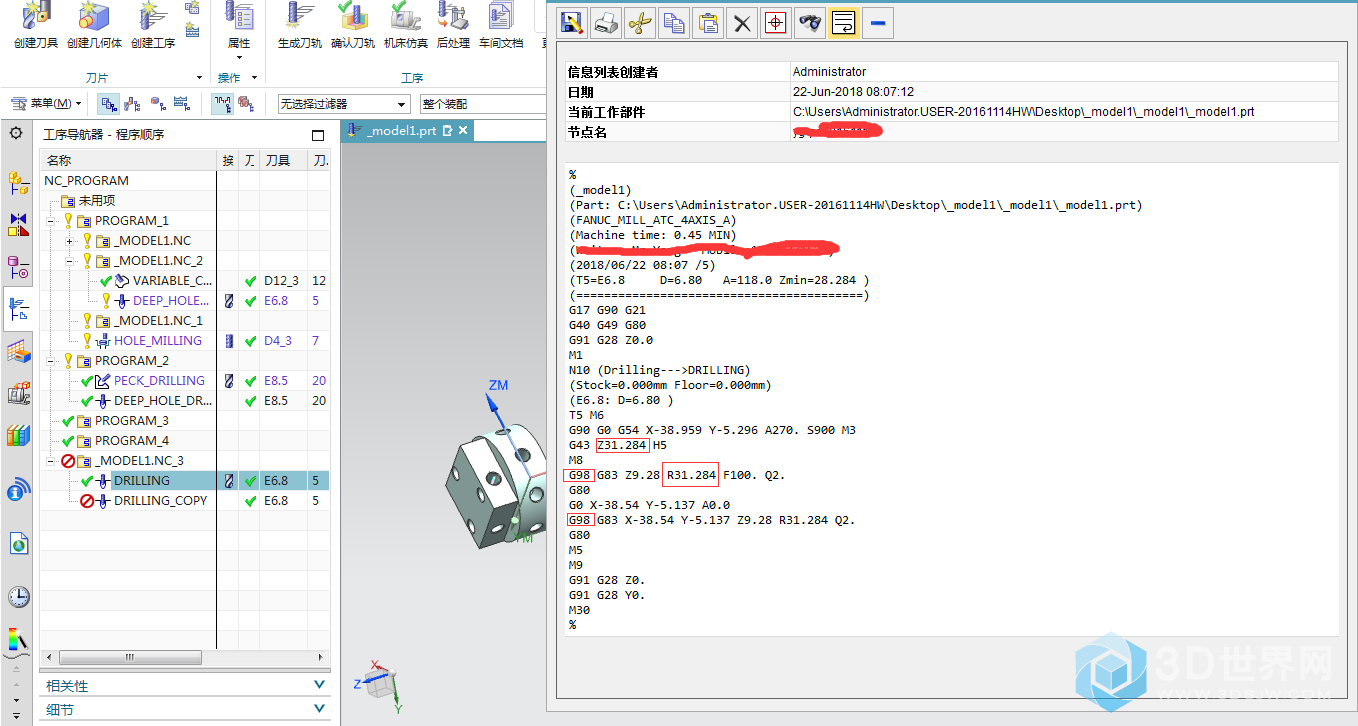The image size is (1358, 726).
Task: Select the DRILLING operation row
Action: tap(185, 481)
